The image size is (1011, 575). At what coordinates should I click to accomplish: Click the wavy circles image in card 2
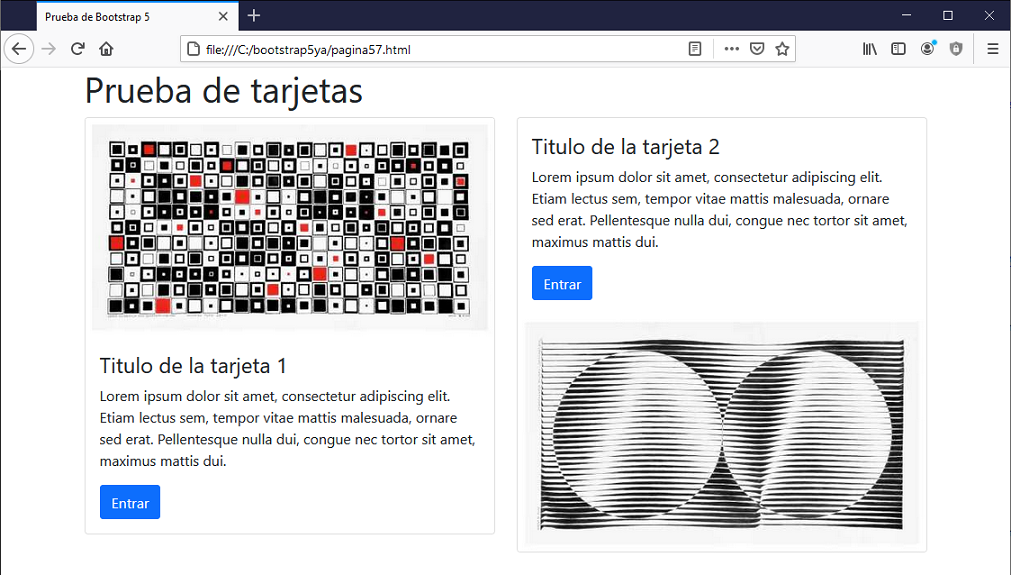tap(721, 433)
